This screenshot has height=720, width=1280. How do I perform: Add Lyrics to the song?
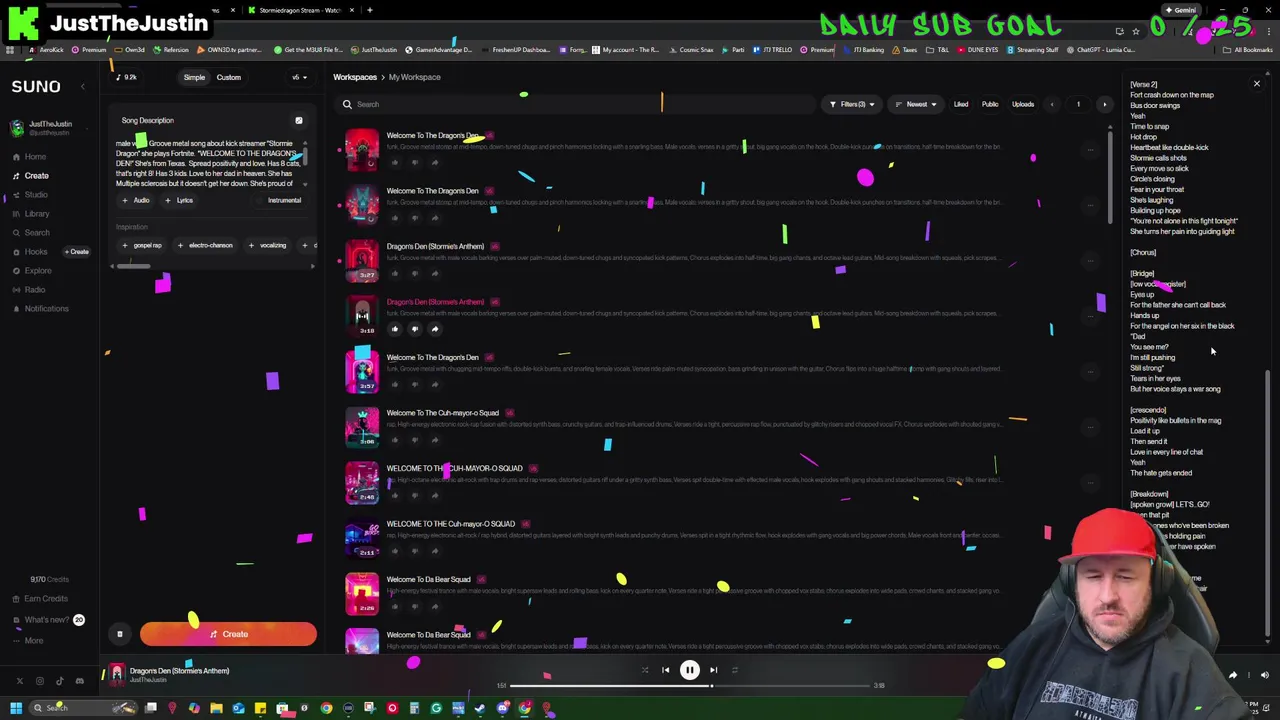[x=179, y=200]
